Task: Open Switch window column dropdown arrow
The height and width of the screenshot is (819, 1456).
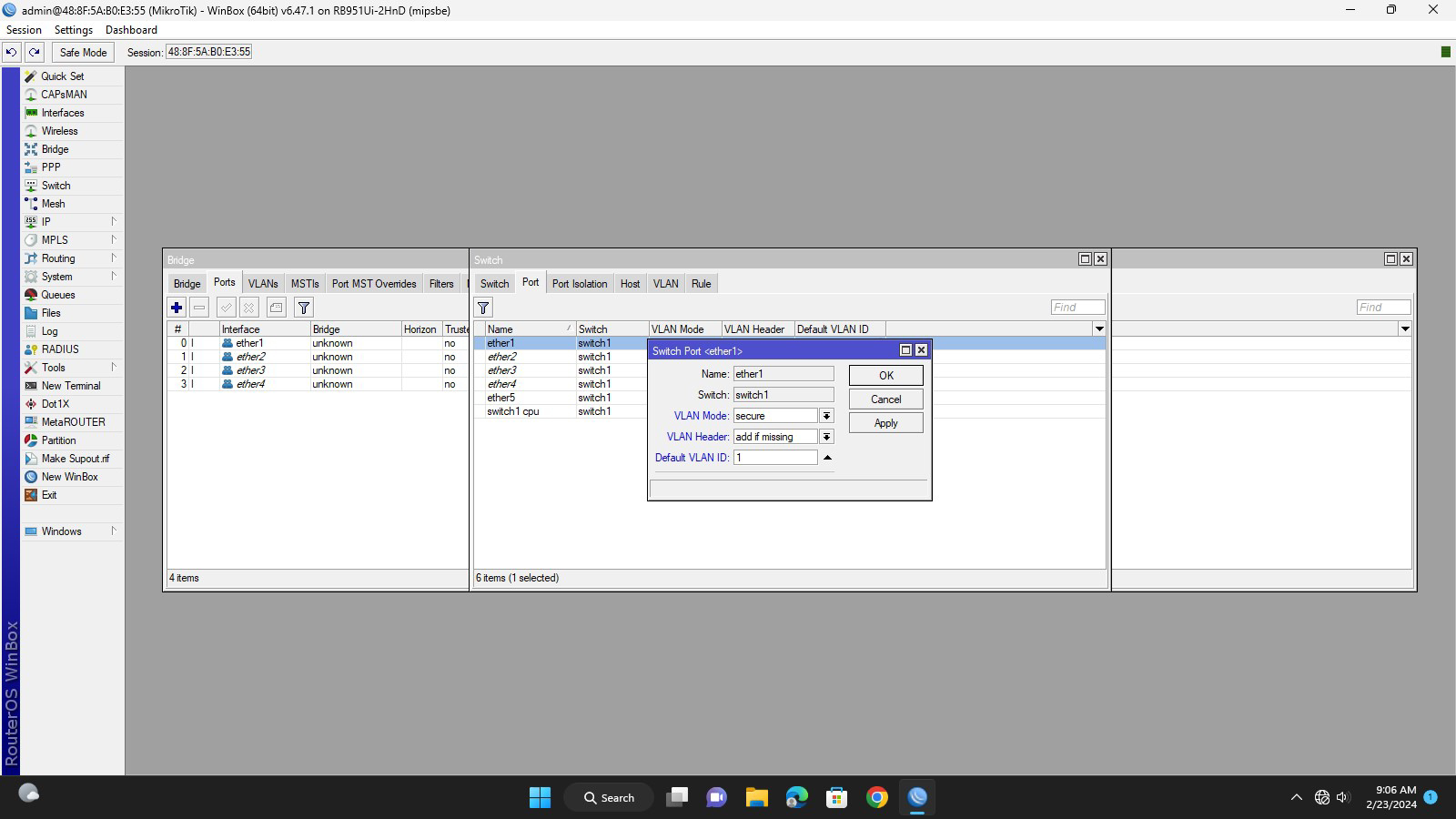Action: pos(1099,329)
